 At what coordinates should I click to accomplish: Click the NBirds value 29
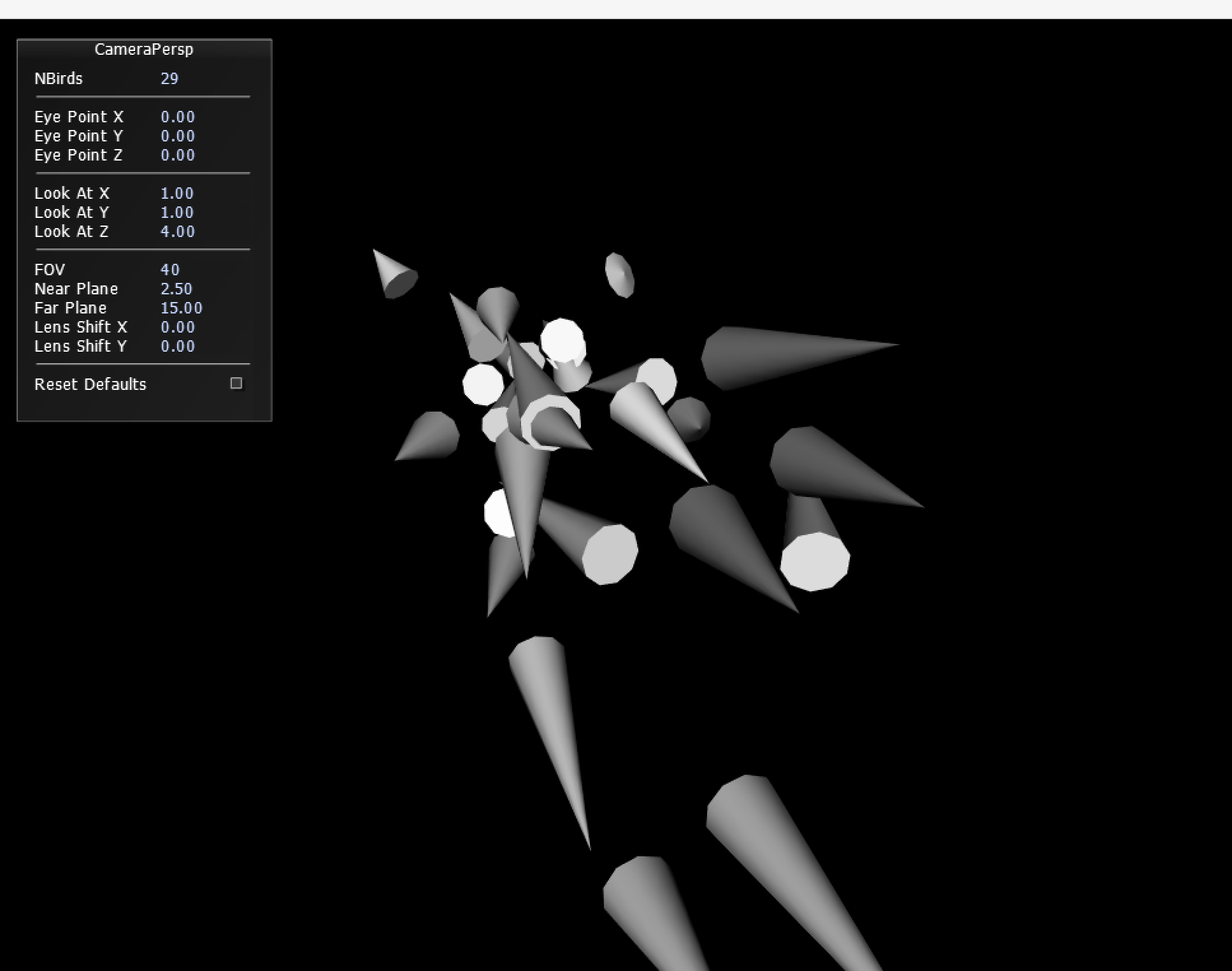coord(169,78)
